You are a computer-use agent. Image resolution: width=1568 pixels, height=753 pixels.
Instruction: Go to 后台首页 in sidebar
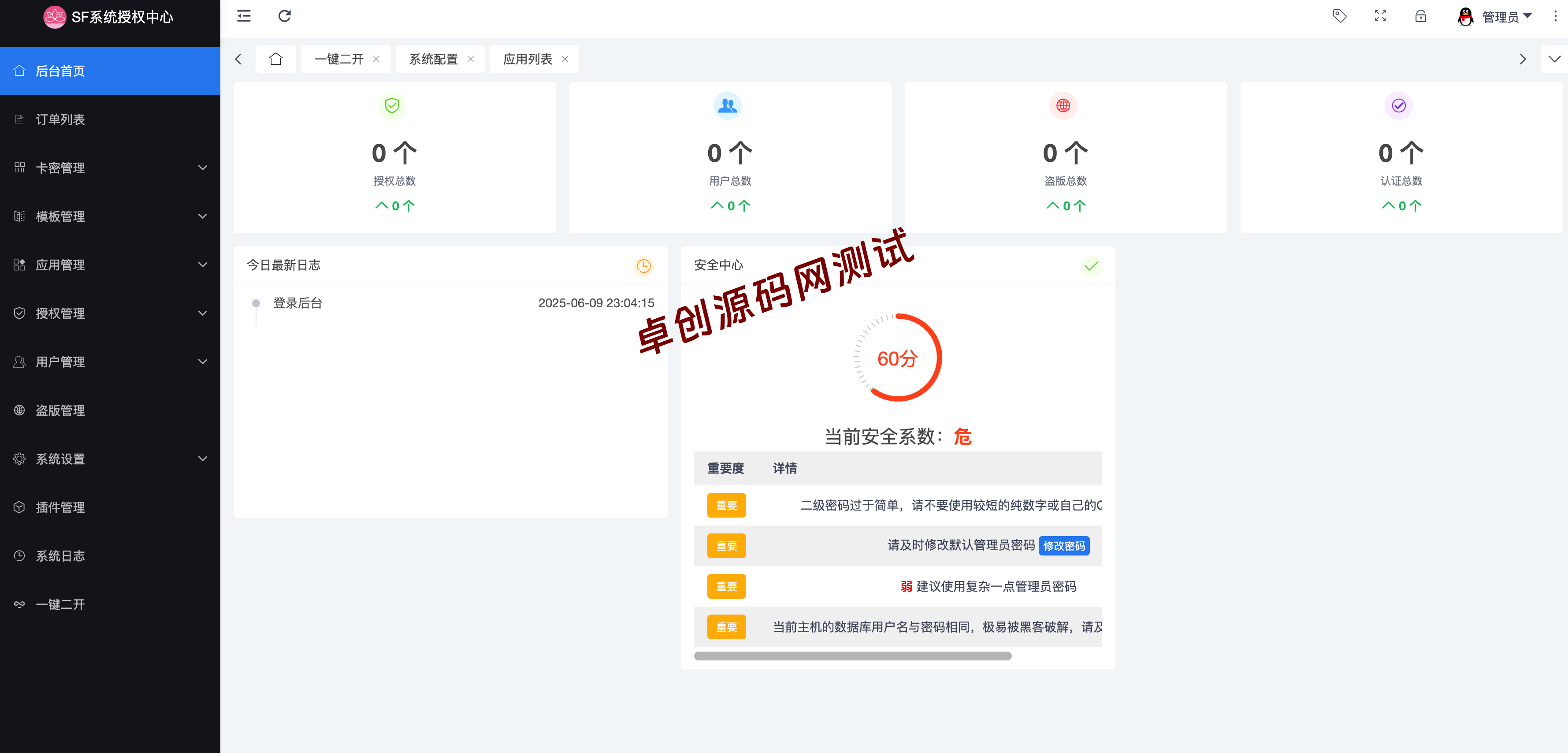coord(110,71)
